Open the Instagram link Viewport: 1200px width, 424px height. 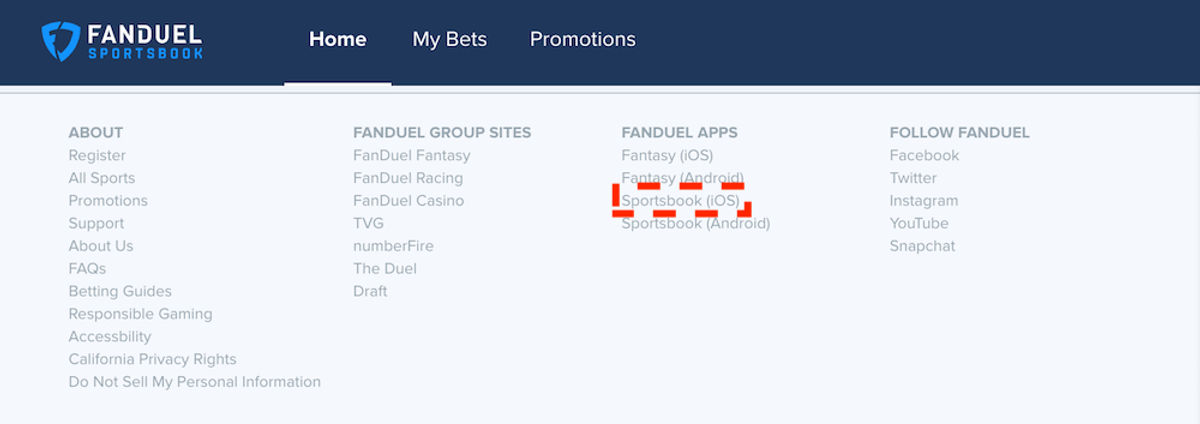click(x=924, y=201)
